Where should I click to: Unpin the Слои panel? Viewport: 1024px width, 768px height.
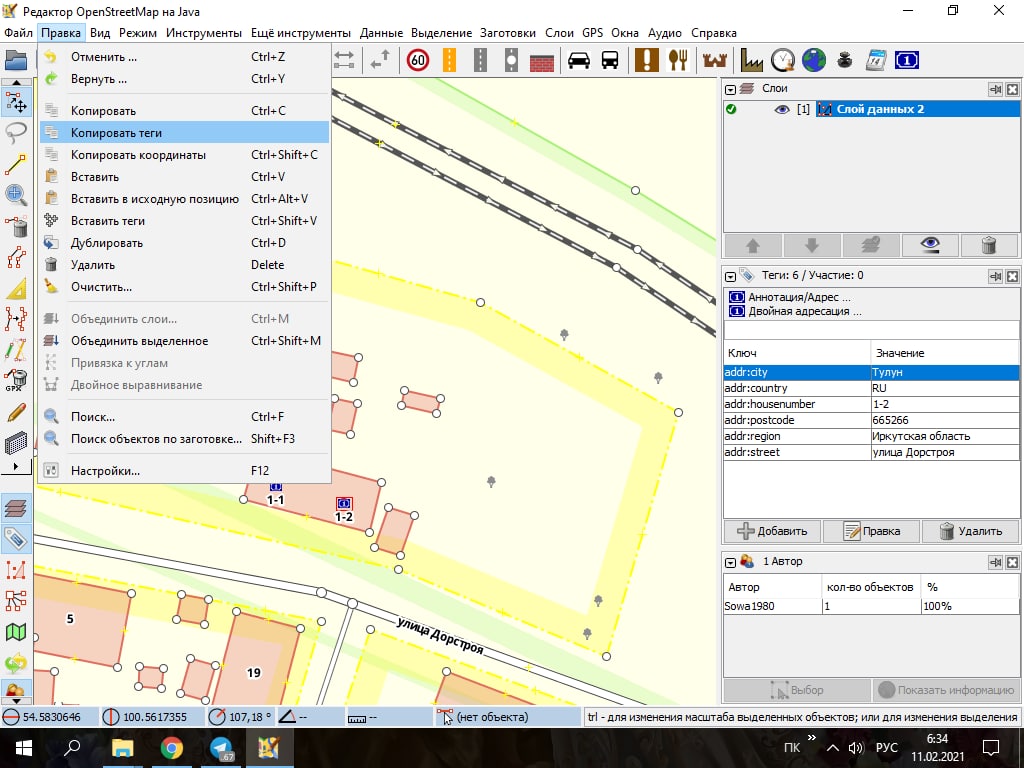click(995, 89)
